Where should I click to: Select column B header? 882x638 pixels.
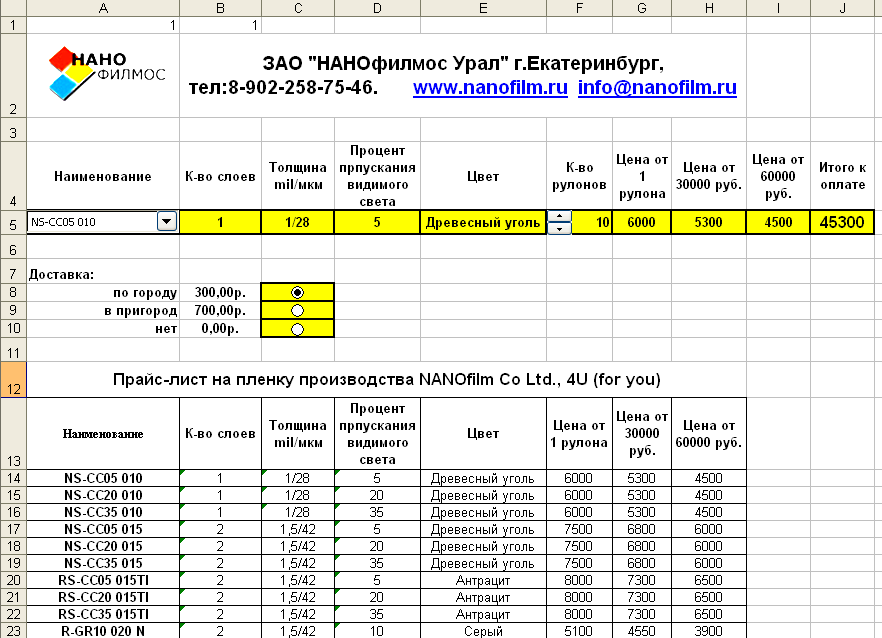[220, 8]
